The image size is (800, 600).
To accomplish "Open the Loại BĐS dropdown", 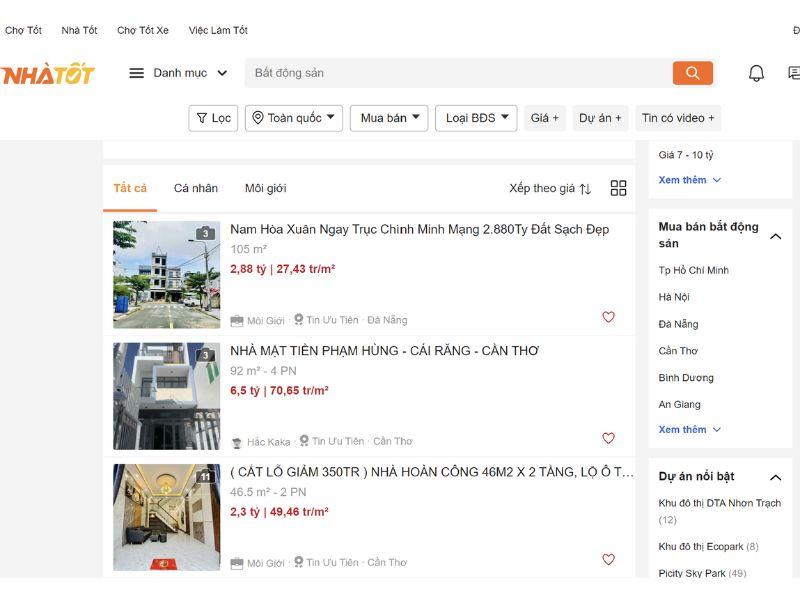I will click(x=476, y=118).
